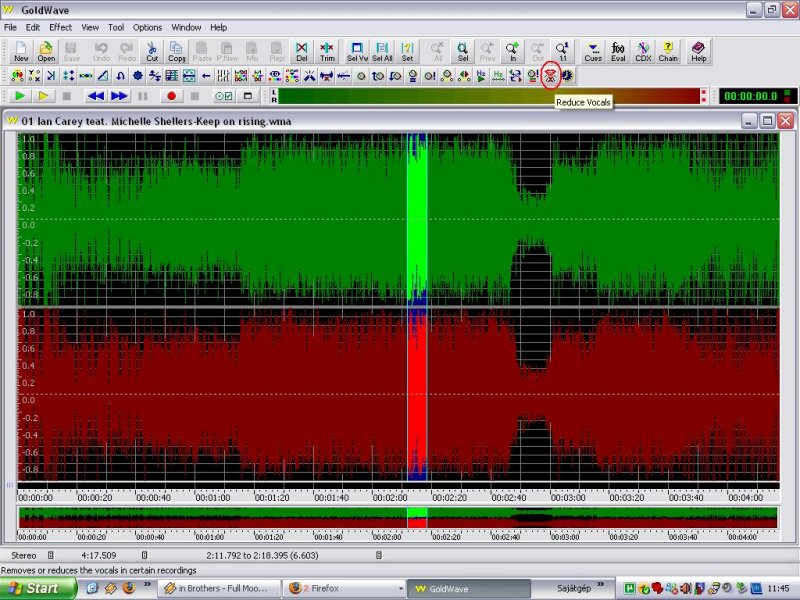Click the Trim toolbar icon
Image resolution: width=800 pixels, height=600 pixels.
coord(327,51)
